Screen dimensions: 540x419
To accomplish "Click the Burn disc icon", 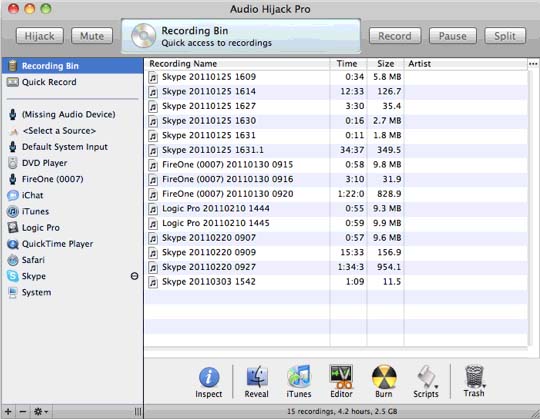I will 384,377.
